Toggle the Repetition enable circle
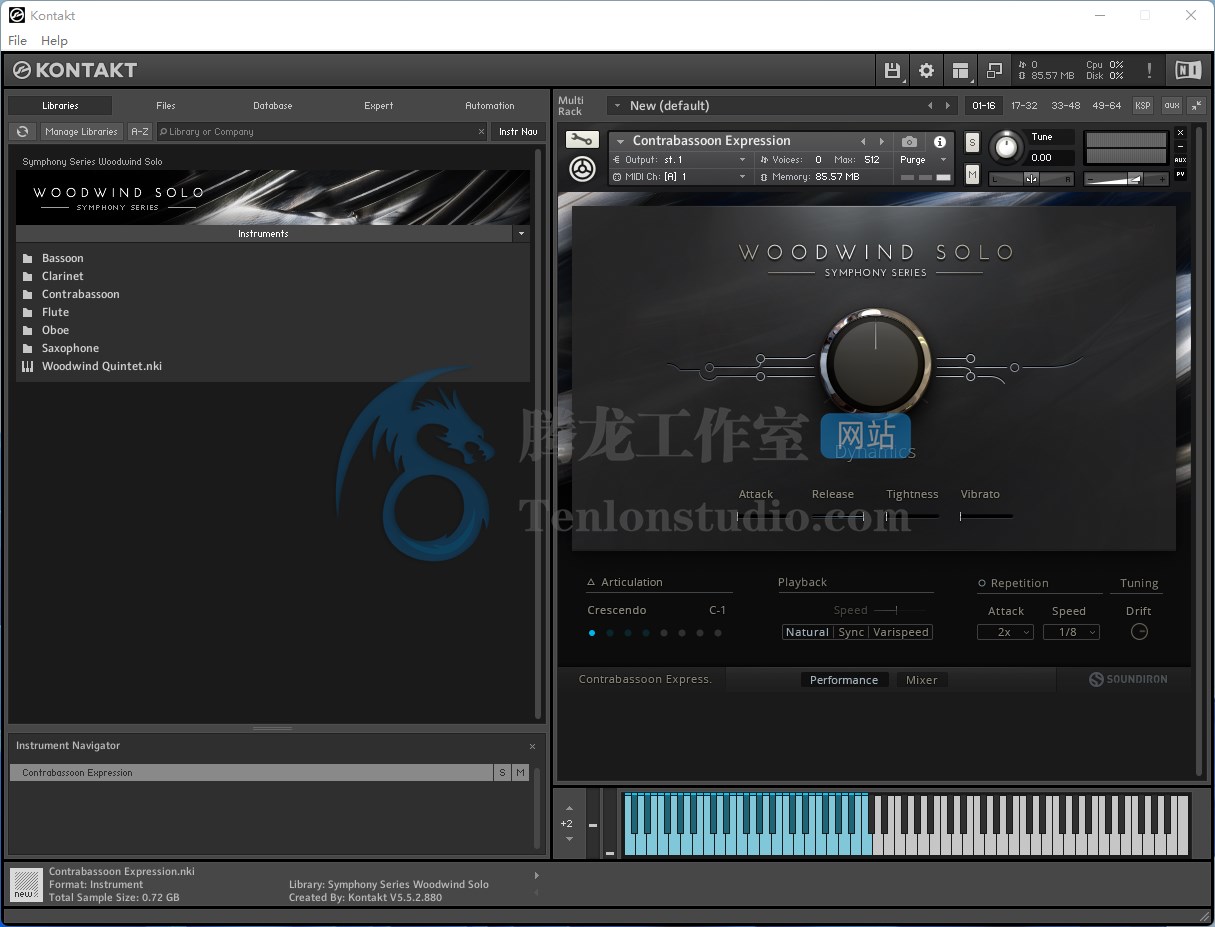The image size is (1215, 927). coord(982,583)
